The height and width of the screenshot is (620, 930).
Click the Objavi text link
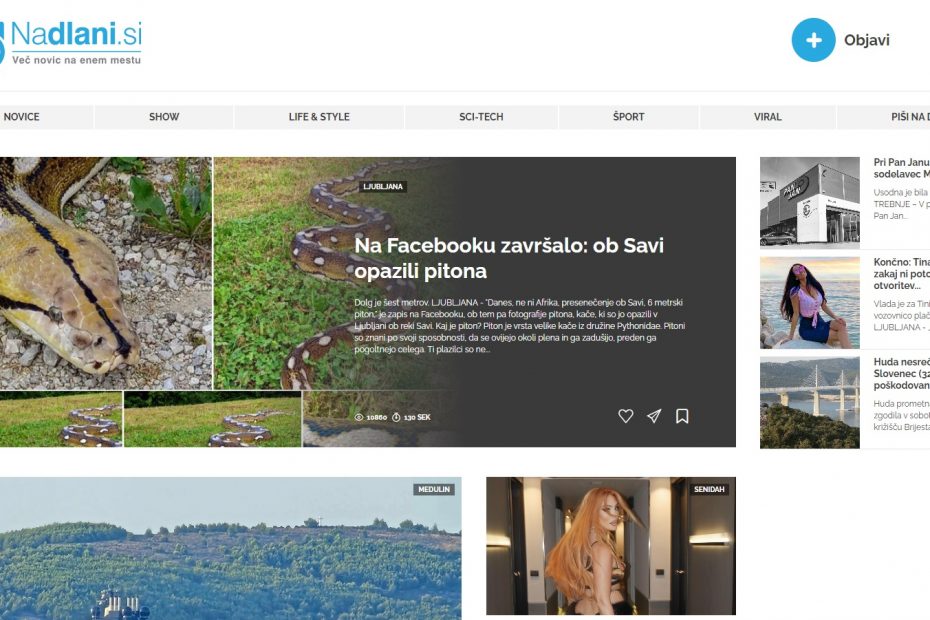click(x=867, y=40)
